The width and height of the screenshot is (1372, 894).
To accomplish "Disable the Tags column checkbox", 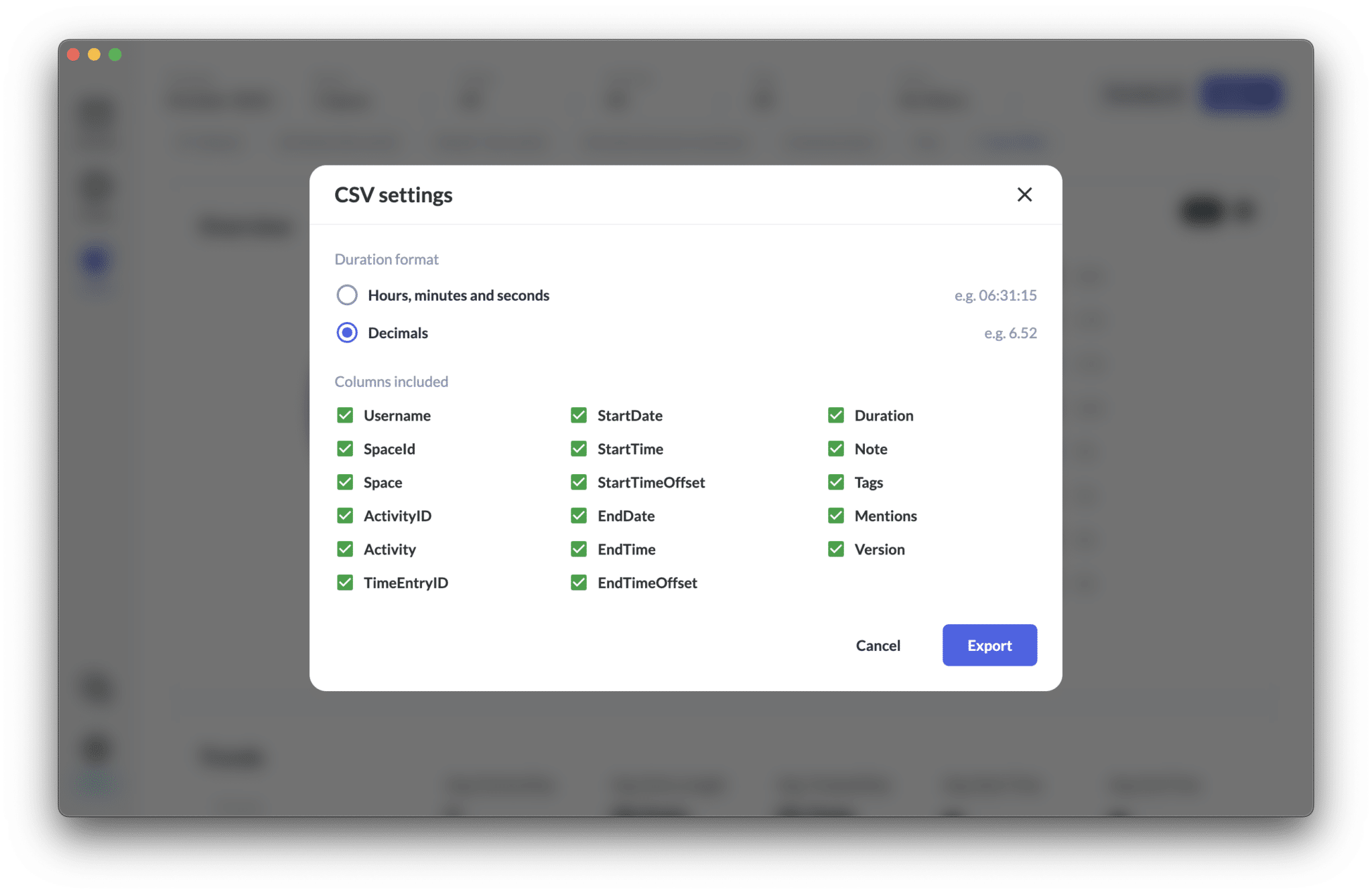I will (x=836, y=482).
